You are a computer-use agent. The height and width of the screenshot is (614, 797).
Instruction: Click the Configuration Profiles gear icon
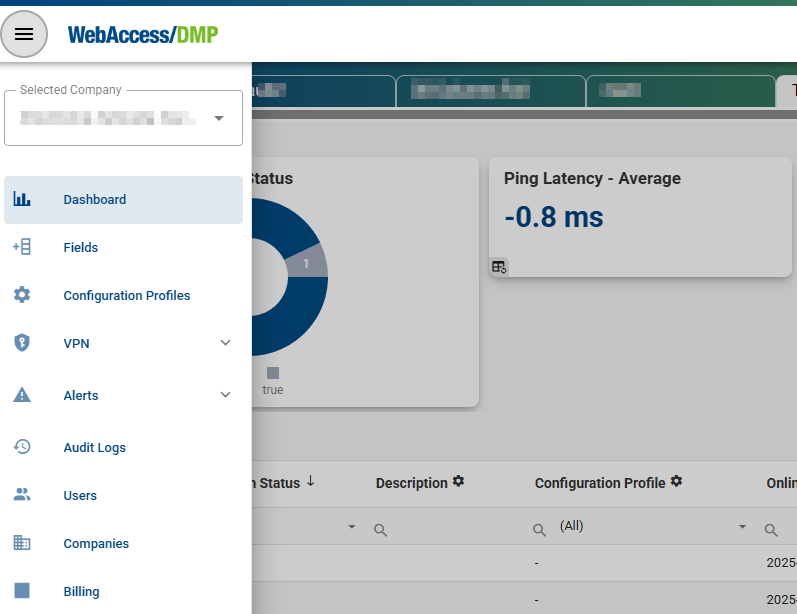point(22,295)
